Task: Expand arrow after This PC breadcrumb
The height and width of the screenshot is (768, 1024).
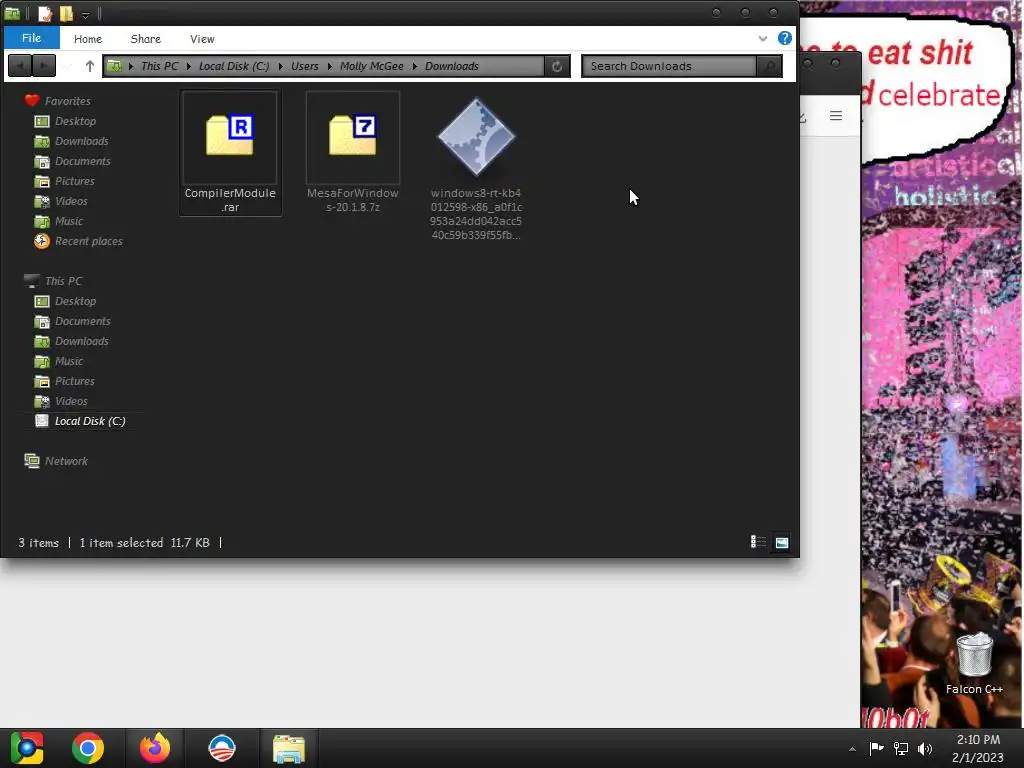Action: 189,66
